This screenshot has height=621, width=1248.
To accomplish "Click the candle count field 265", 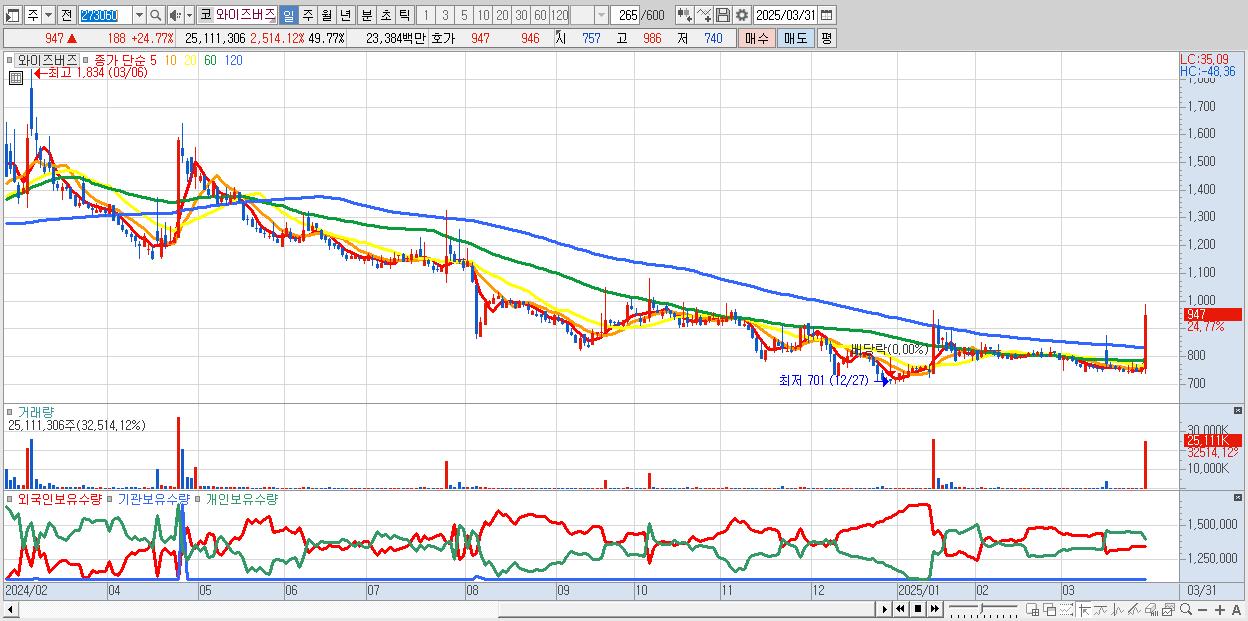I will (x=623, y=15).
